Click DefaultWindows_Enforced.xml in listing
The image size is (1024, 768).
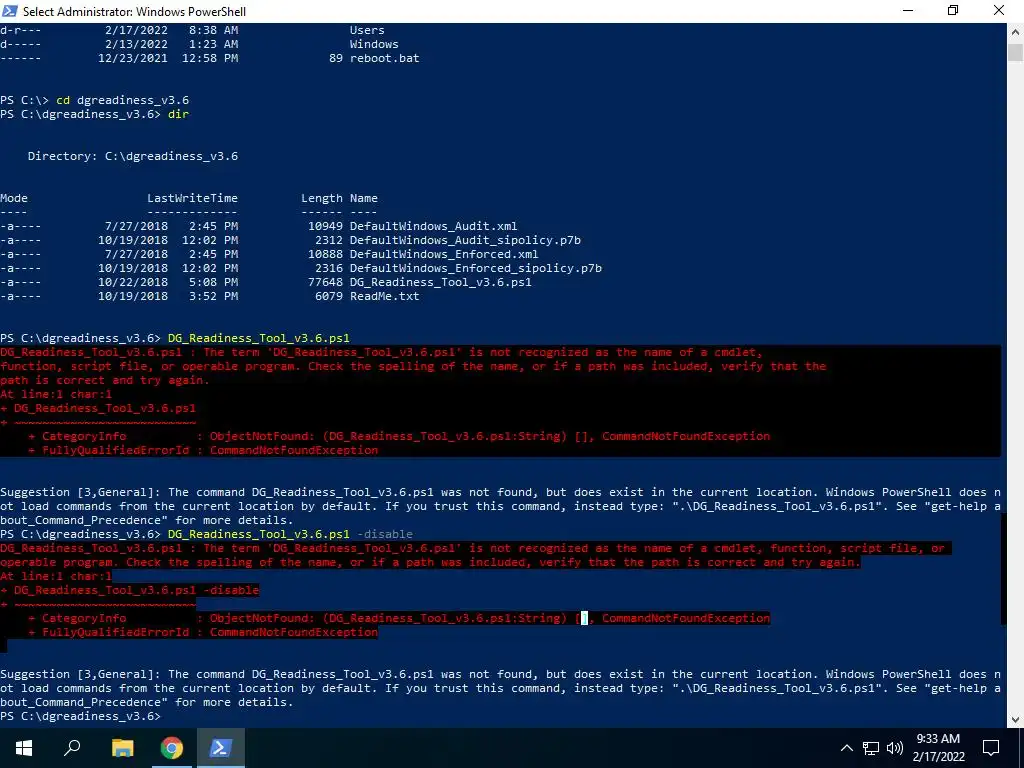[x=444, y=254]
